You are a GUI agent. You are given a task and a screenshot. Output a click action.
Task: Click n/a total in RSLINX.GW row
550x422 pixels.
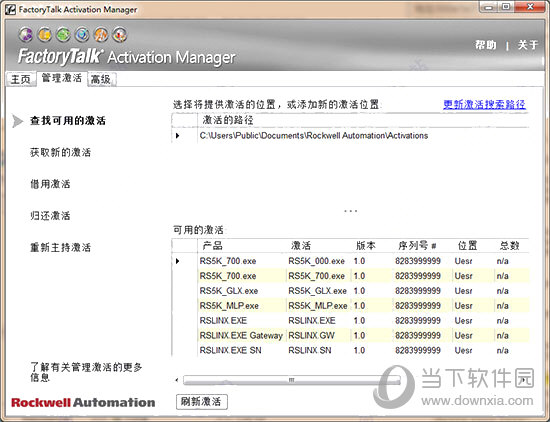pos(503,336)
